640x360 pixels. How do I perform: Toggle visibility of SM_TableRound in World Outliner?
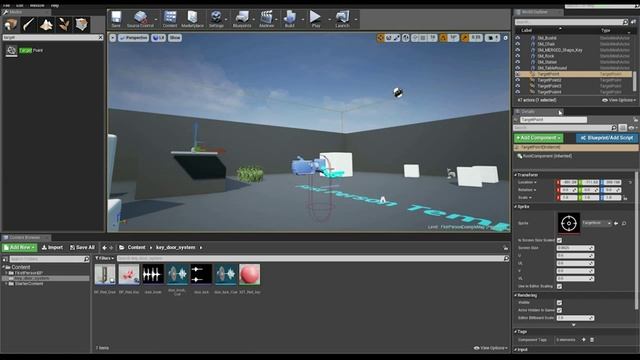[x=518, y=68]
